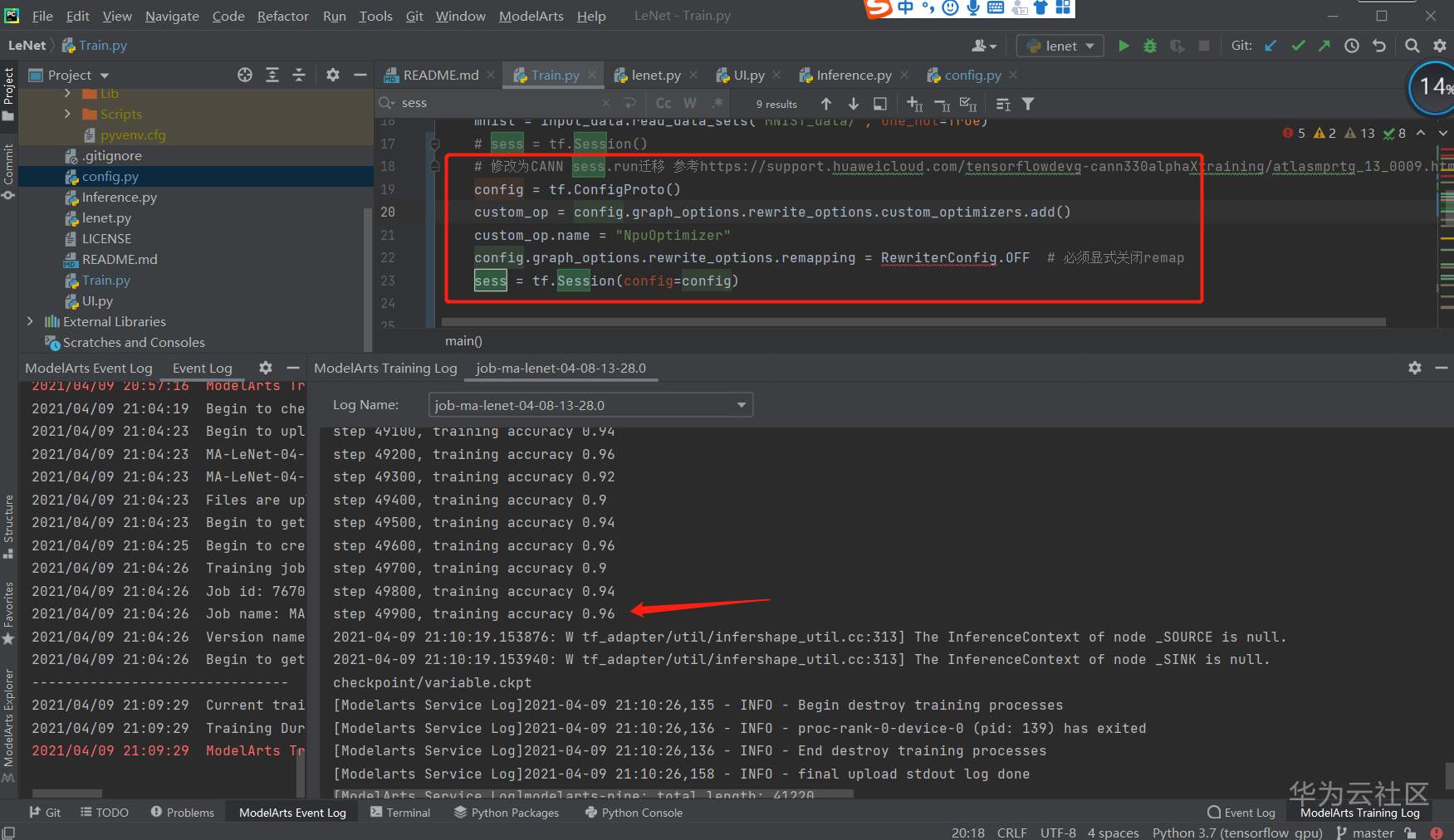Click master branch in status bar
This screenshot has width=1454, height=840.
click(1372, 833)
